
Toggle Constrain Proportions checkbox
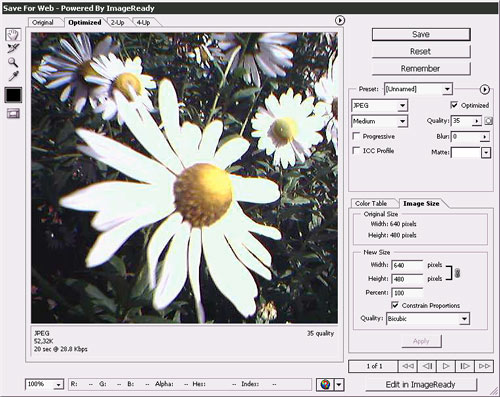tap(395, 305)
